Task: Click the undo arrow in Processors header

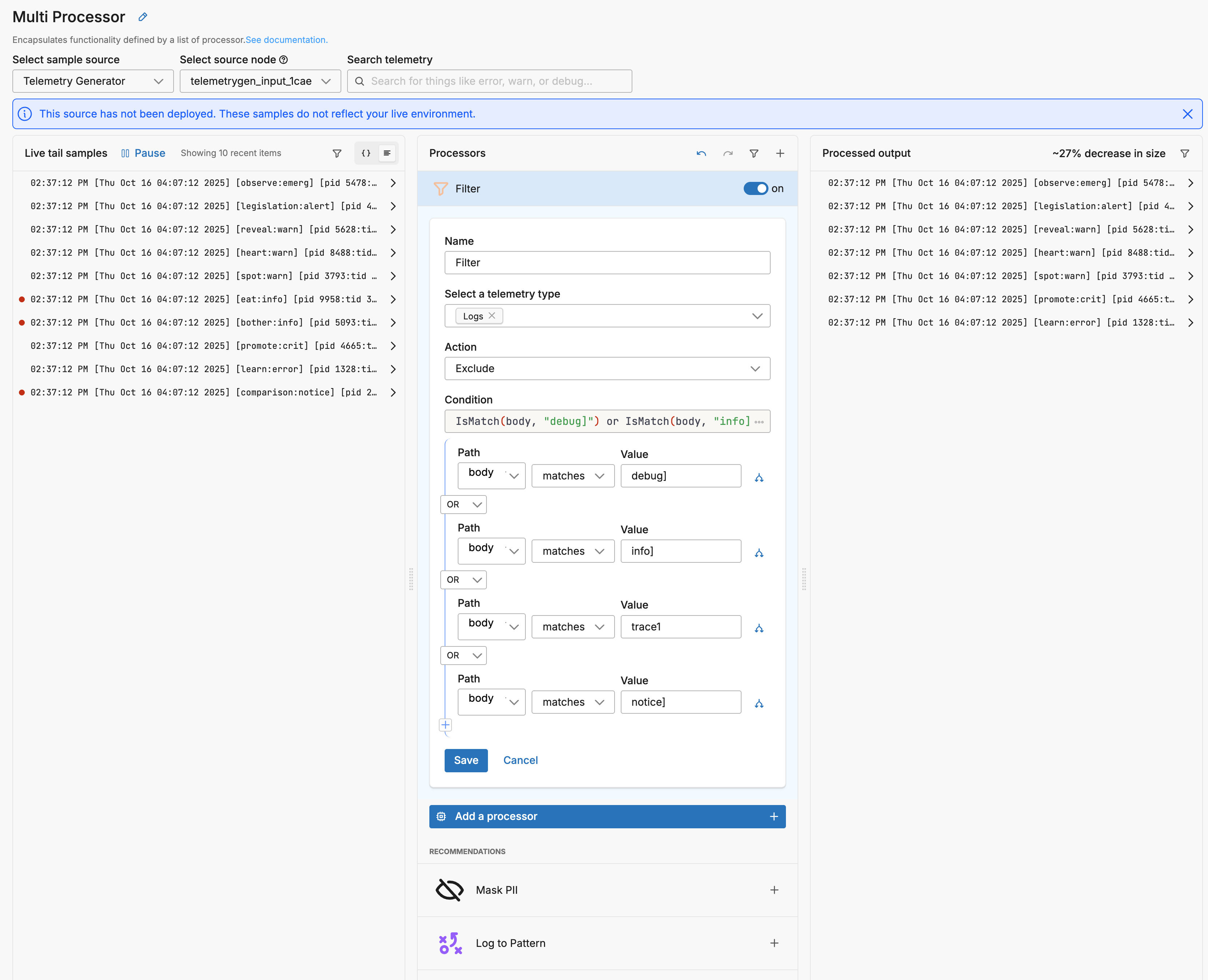Action: pyautogui.click(x=701, y=154)
